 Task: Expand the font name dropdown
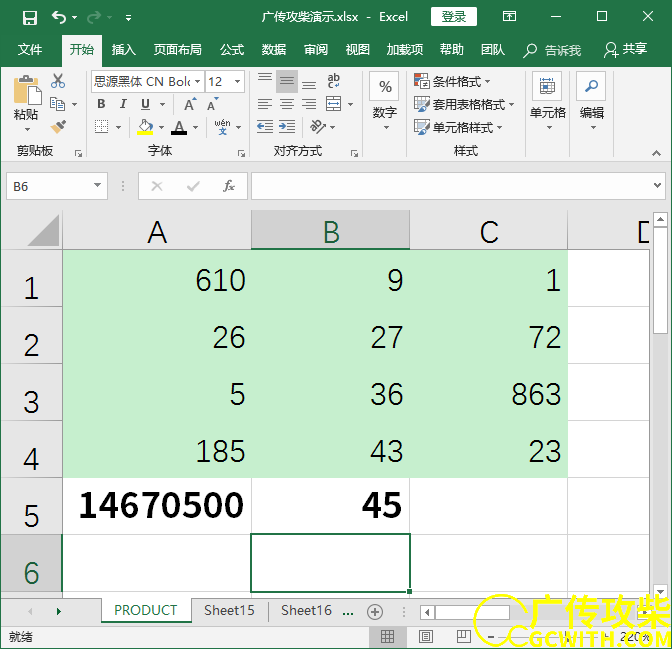[197, 81]
